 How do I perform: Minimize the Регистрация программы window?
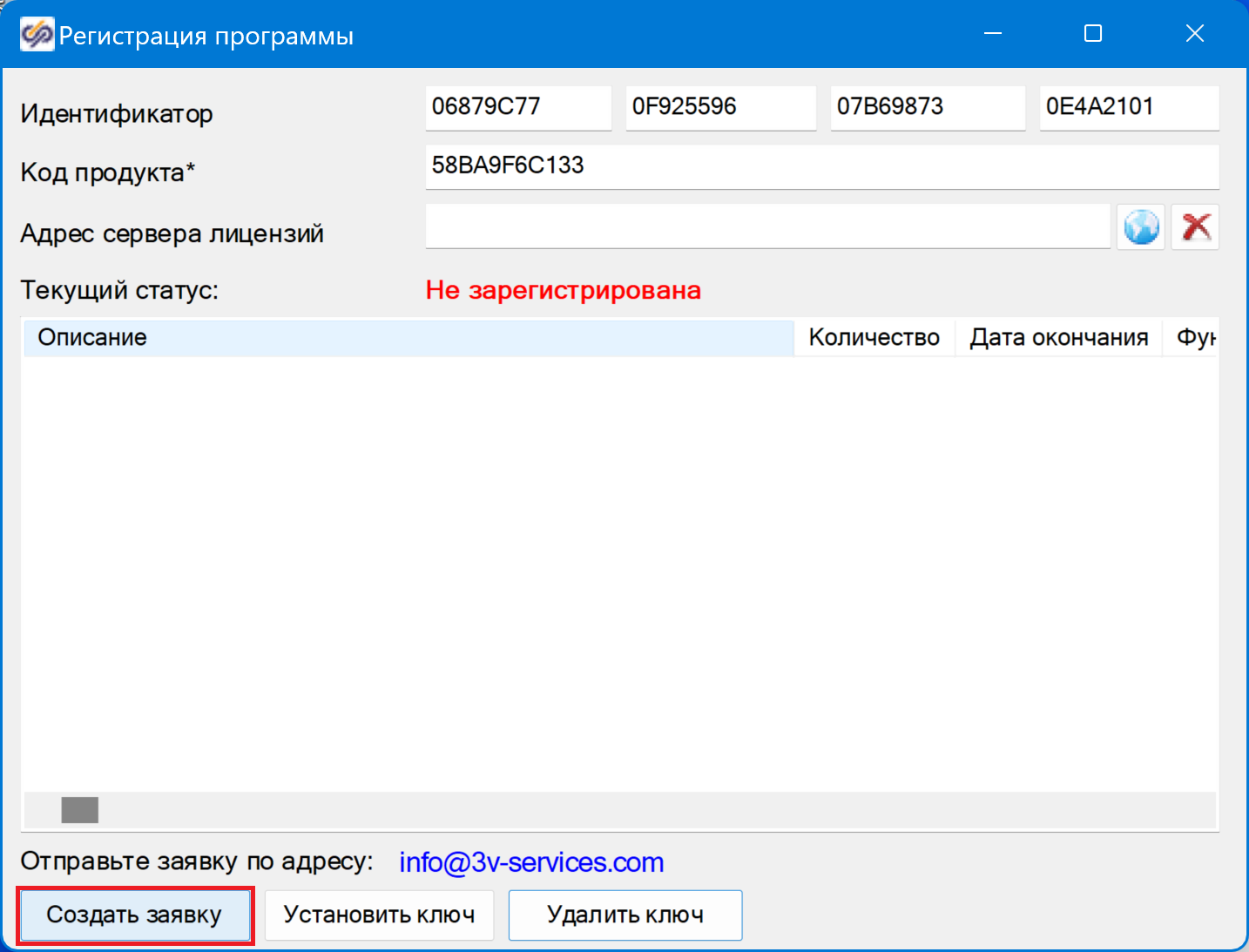pos(992,34)
